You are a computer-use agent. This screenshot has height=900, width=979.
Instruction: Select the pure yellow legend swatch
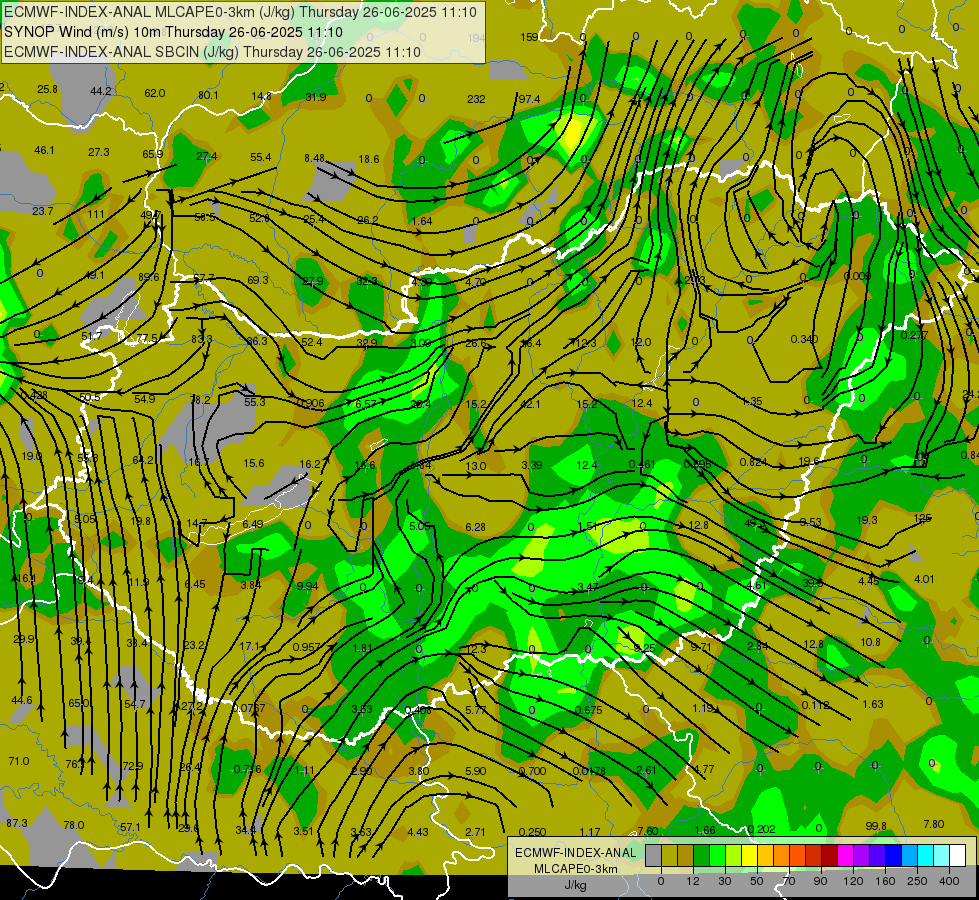tap(749, 855)
